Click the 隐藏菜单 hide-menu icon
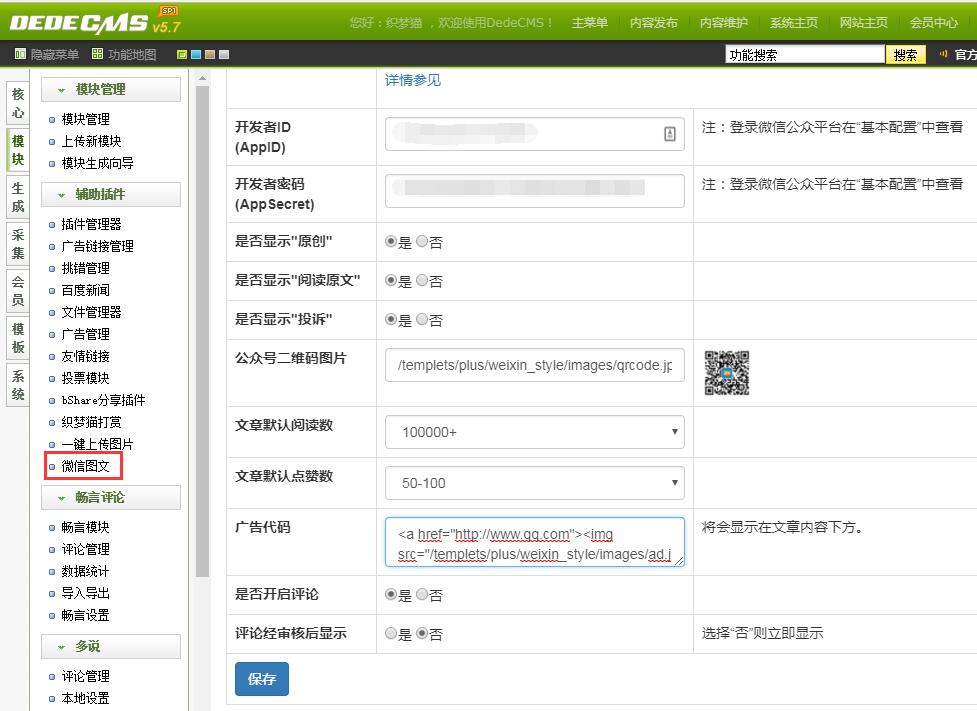This screenshot has width=977, height=711. click(20, 55)
